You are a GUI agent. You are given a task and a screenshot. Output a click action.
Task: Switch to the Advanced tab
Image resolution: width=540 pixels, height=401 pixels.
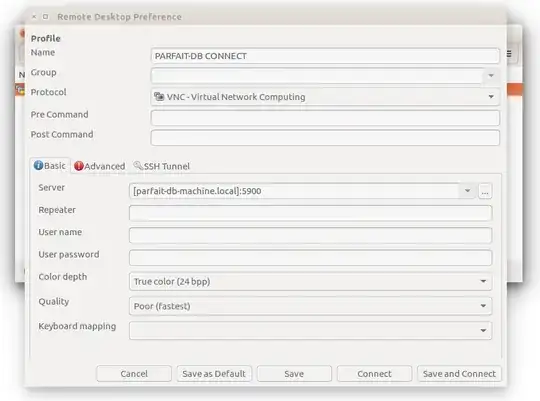(x=100, y=166)
